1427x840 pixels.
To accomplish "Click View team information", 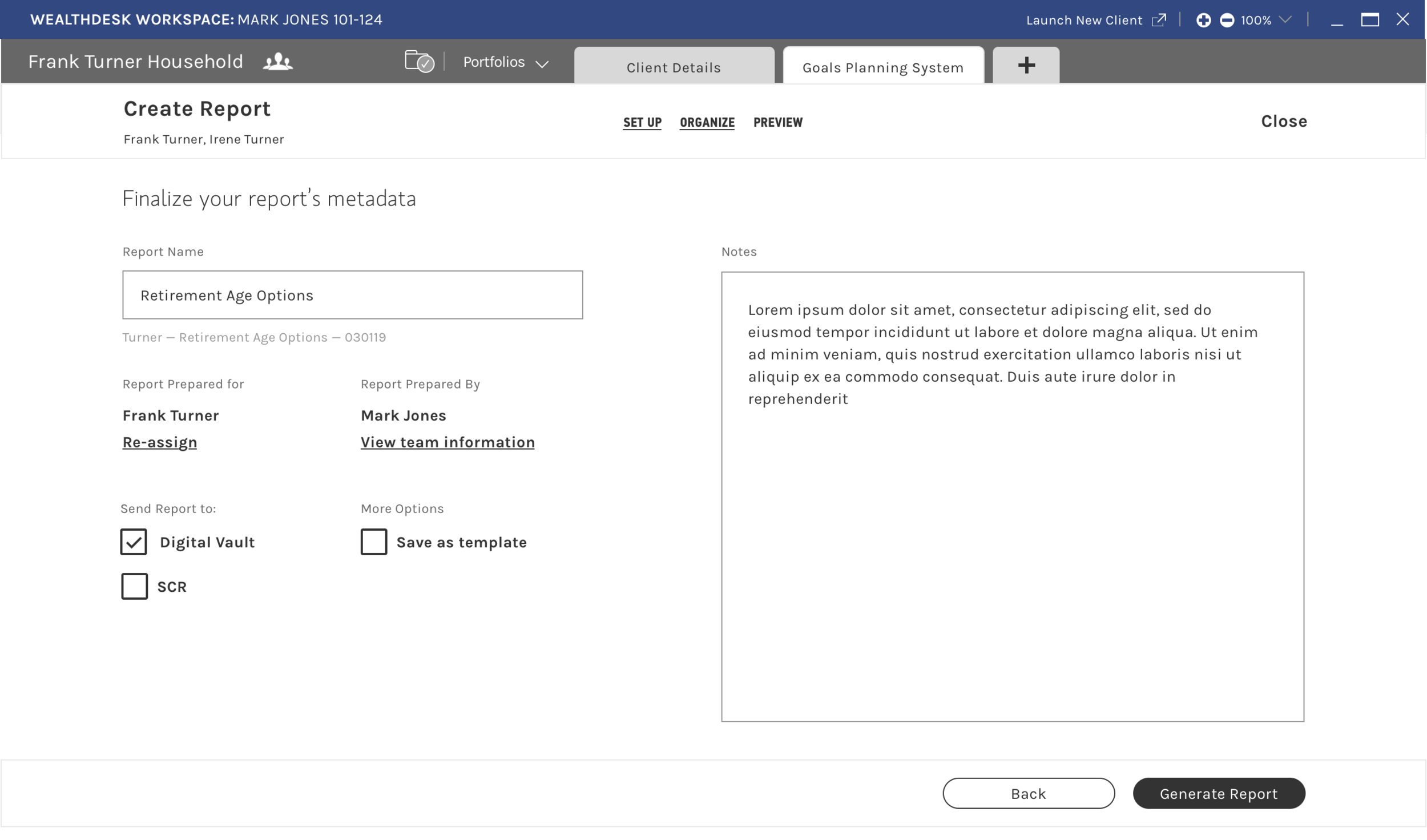I will pos(448,442).
